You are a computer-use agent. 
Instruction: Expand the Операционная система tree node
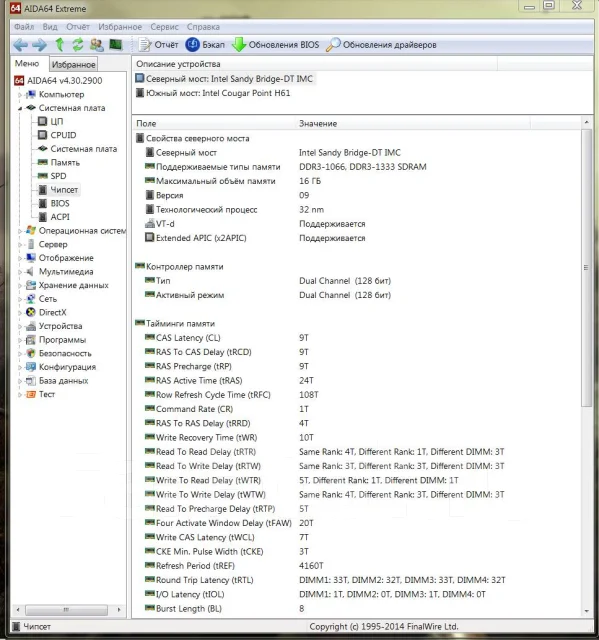point(19,231)
